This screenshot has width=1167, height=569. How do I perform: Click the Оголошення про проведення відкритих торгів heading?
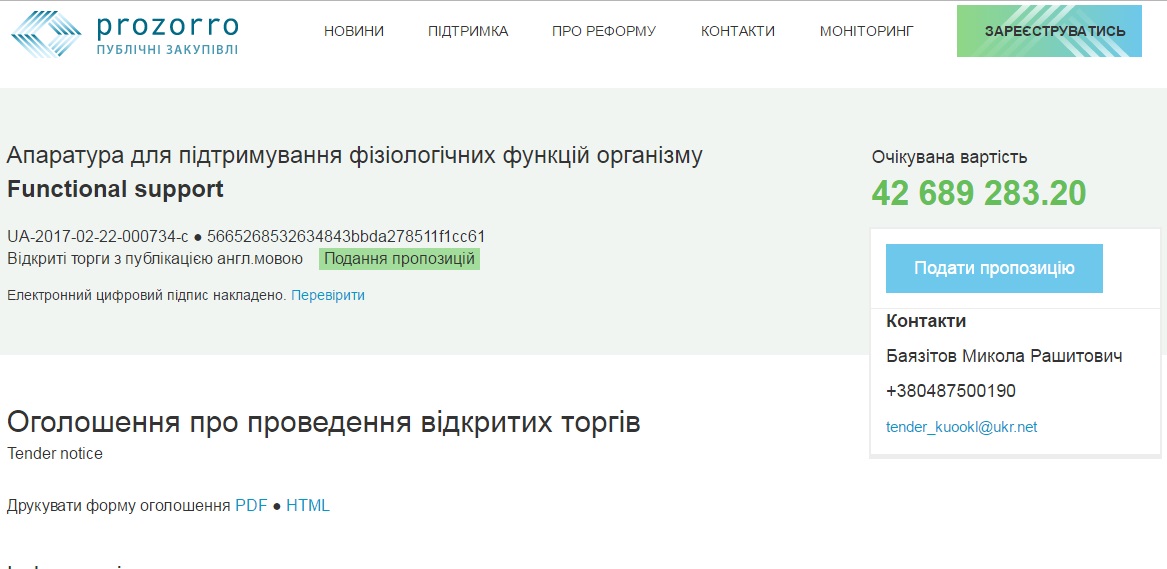click(323, 422)
